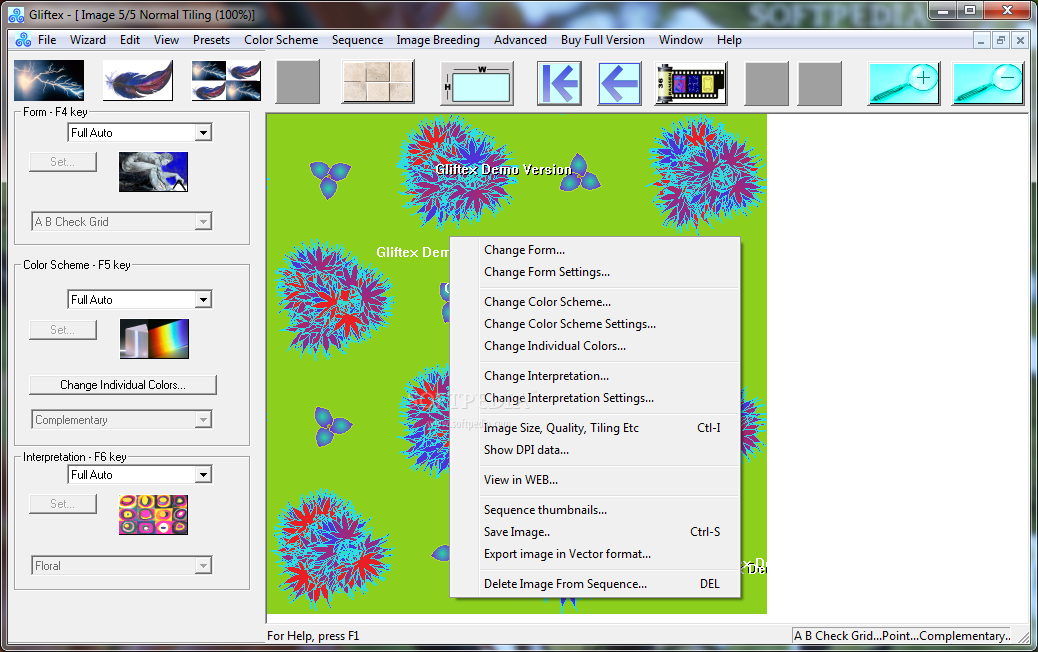The height and width of the screenshot is (652, 1038).
Task: Go to first image in sequence
Action: pos(559,83)
